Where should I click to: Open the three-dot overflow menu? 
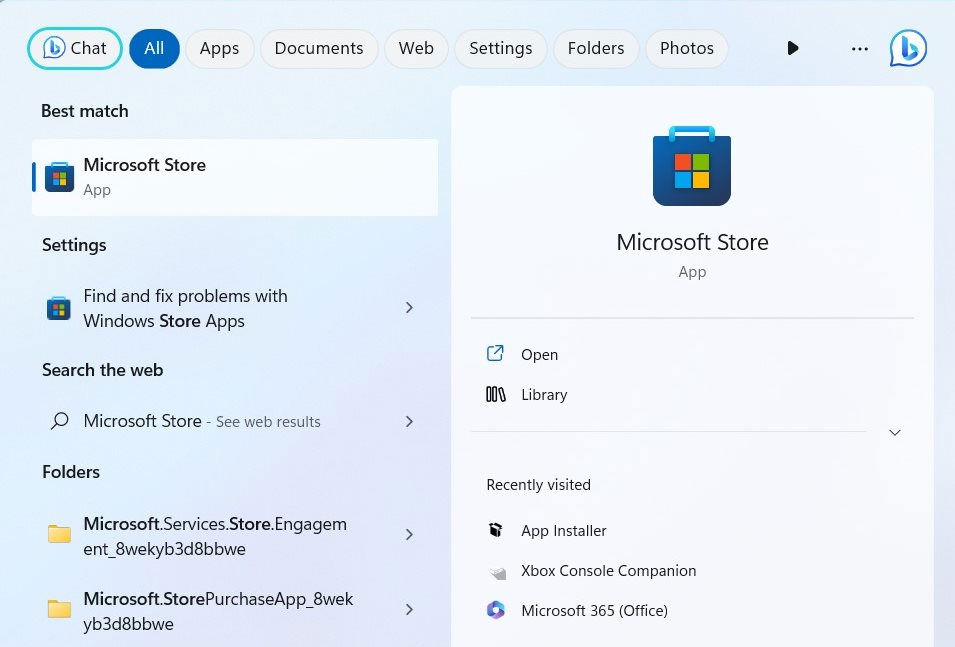[x=859, y=48]
